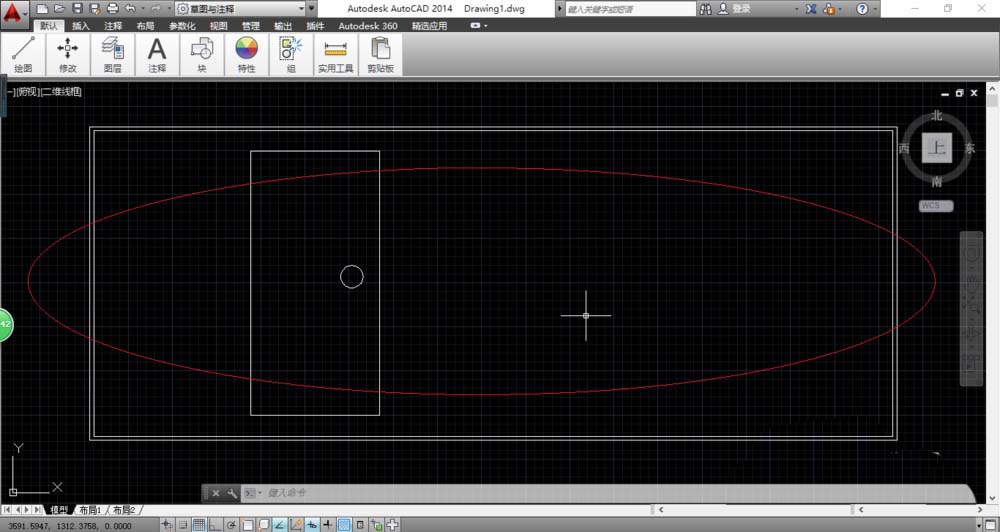Click the help question mark icon
This screenshot has width=1000, height=532.
(x=862, y=9)
